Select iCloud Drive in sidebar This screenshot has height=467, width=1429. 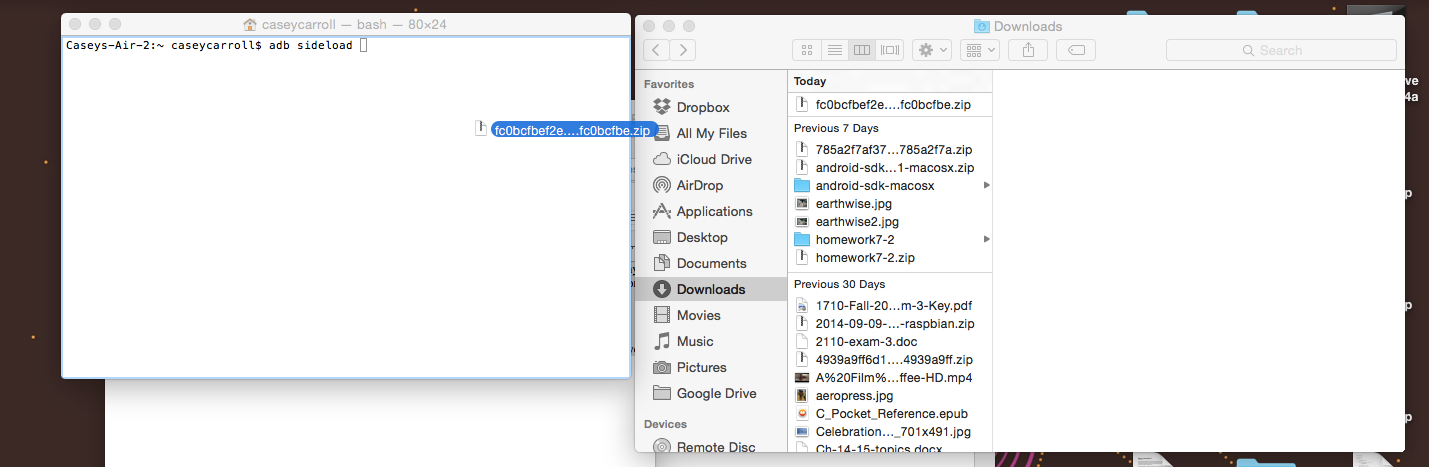tap(714, 159)
